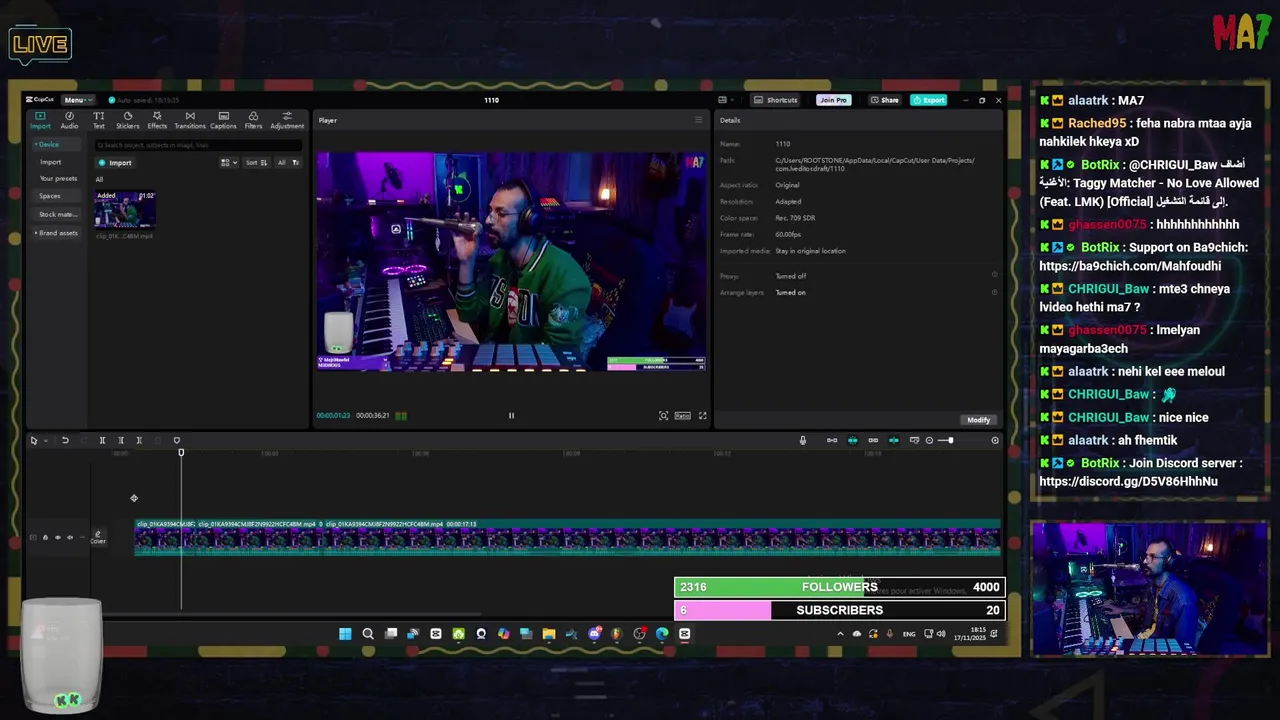Click the player focus frame icon
1280x720 pixels.
pos(663,416)
